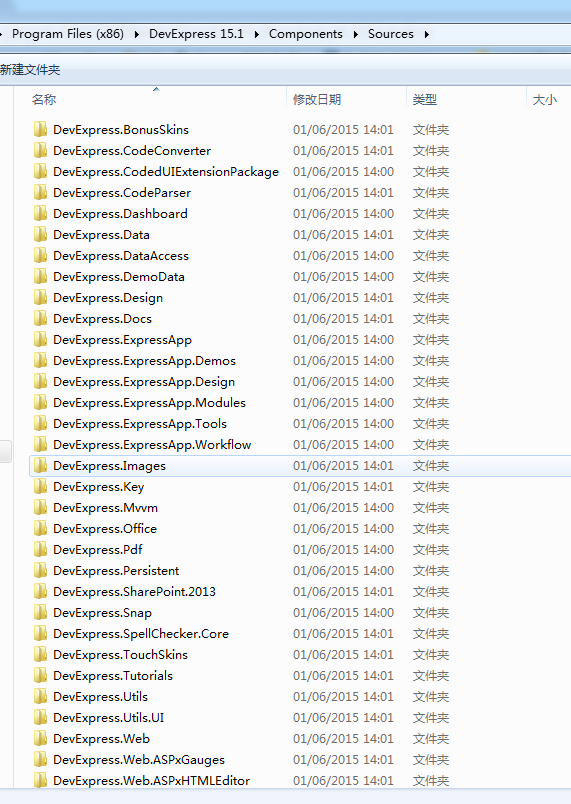The image size is (571, 804).
Task: Select DevExpress.Utils folder name
Action: [100, 697]
